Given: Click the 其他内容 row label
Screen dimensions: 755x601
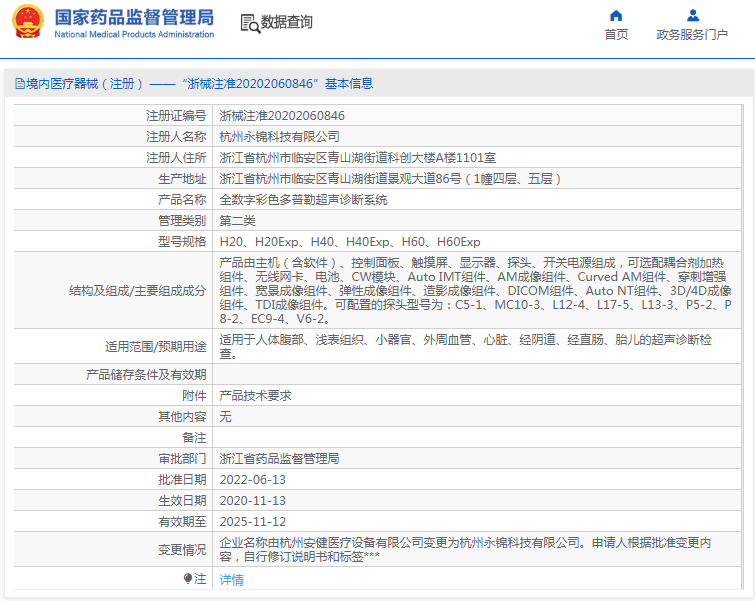Looking at the screenshot, I should [x=182, y=417].
